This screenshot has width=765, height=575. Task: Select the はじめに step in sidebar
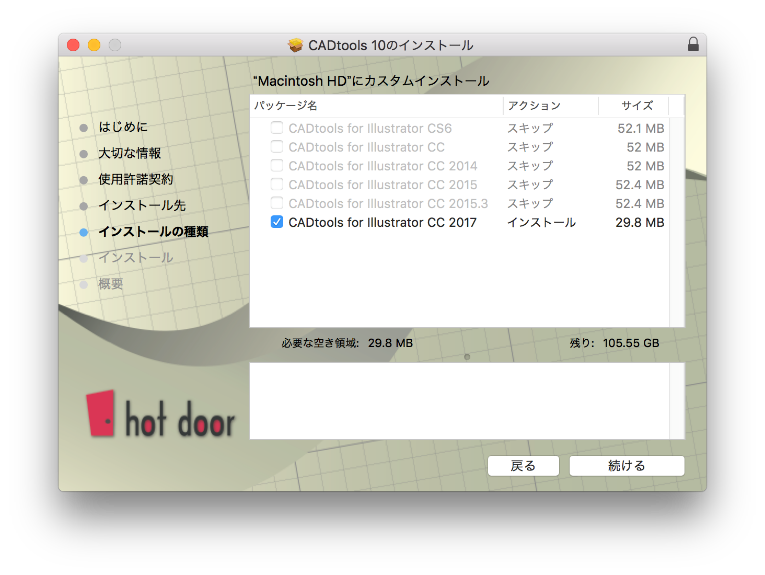(123, 127)
